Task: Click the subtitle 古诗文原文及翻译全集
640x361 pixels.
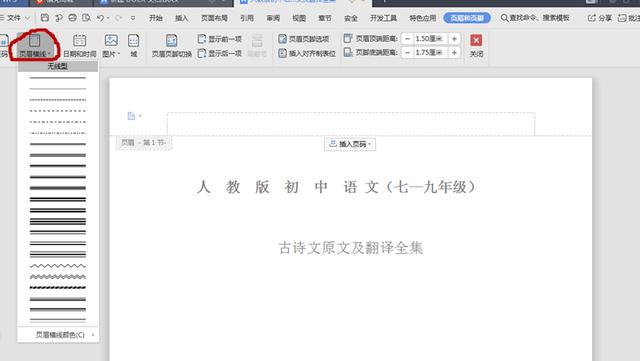Action: (x=351, y=248)
